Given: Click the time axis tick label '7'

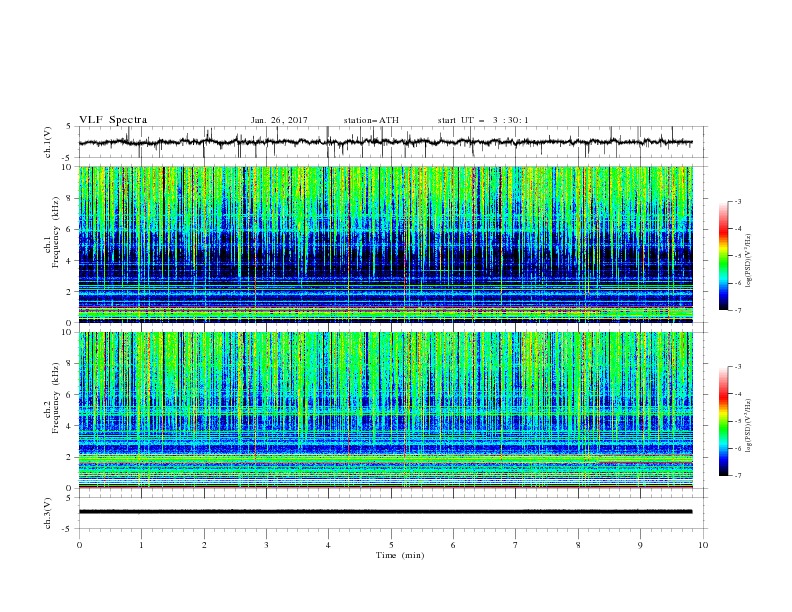Looking at the screenshot, I should (x=516, y=545).
